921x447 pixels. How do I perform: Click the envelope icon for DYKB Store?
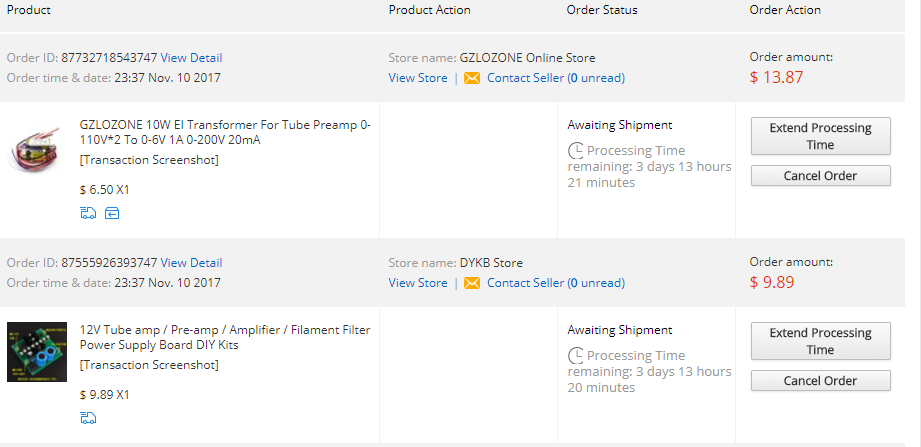click(x=472, y=283)
